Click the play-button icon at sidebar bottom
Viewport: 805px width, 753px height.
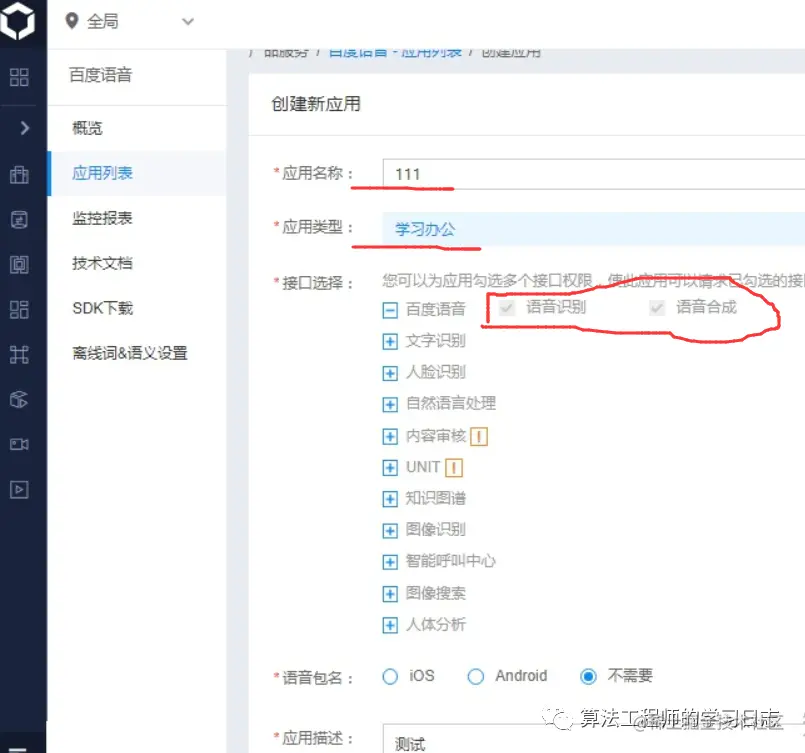click(18, 489)
